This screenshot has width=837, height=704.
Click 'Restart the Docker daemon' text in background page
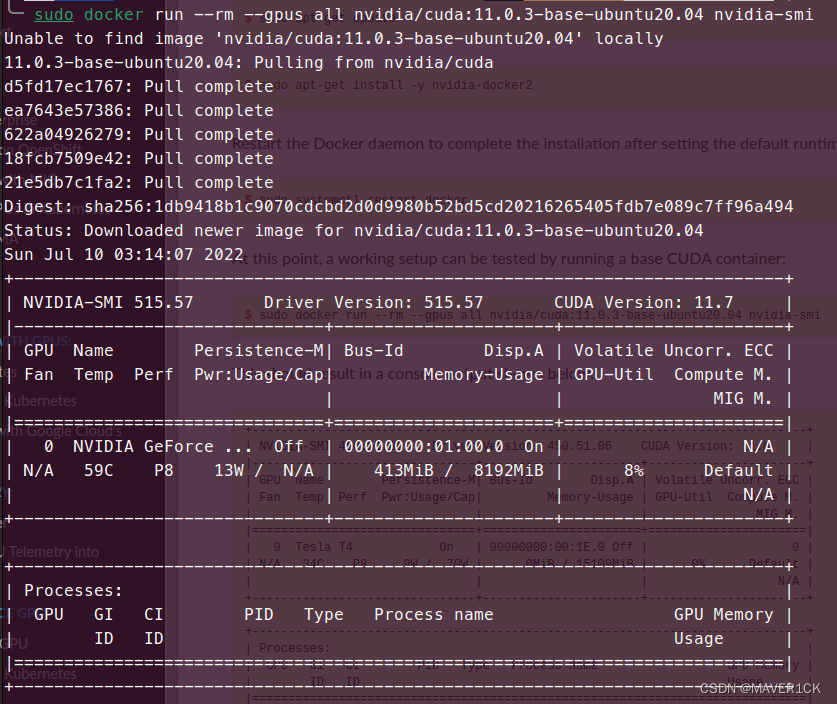coord(534,144)
